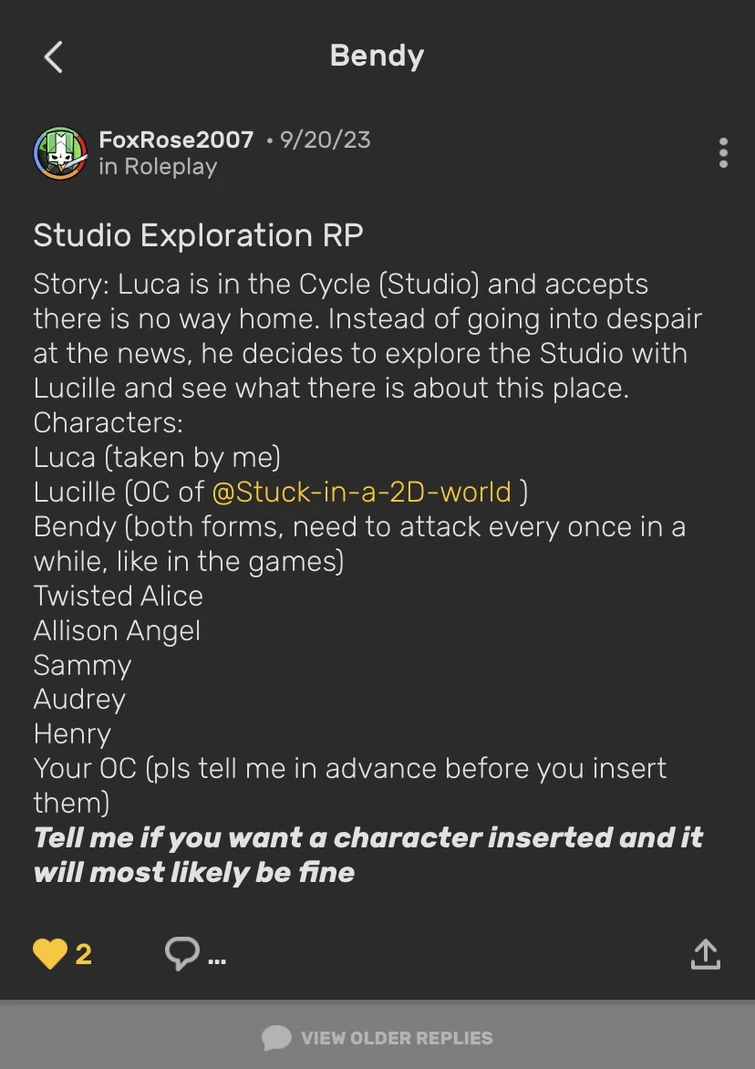Viewport: 755px width, 1069px height.
Task: Tap the ellipsis beside the comment bubble
Action: pyautogui.click(x=215, y=959)
